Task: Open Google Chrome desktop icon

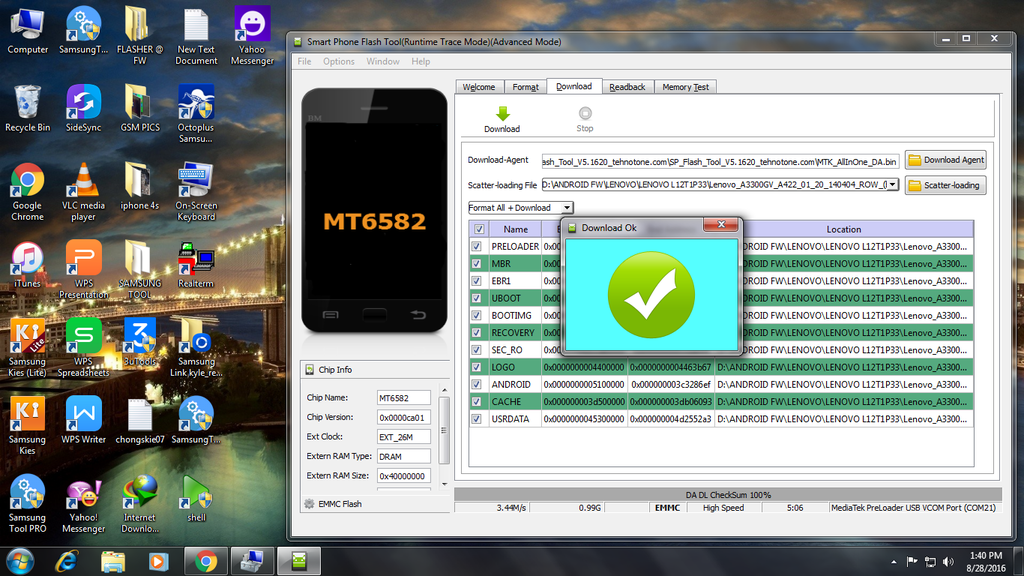Action: pyautogui.click(x=27, y=183)
